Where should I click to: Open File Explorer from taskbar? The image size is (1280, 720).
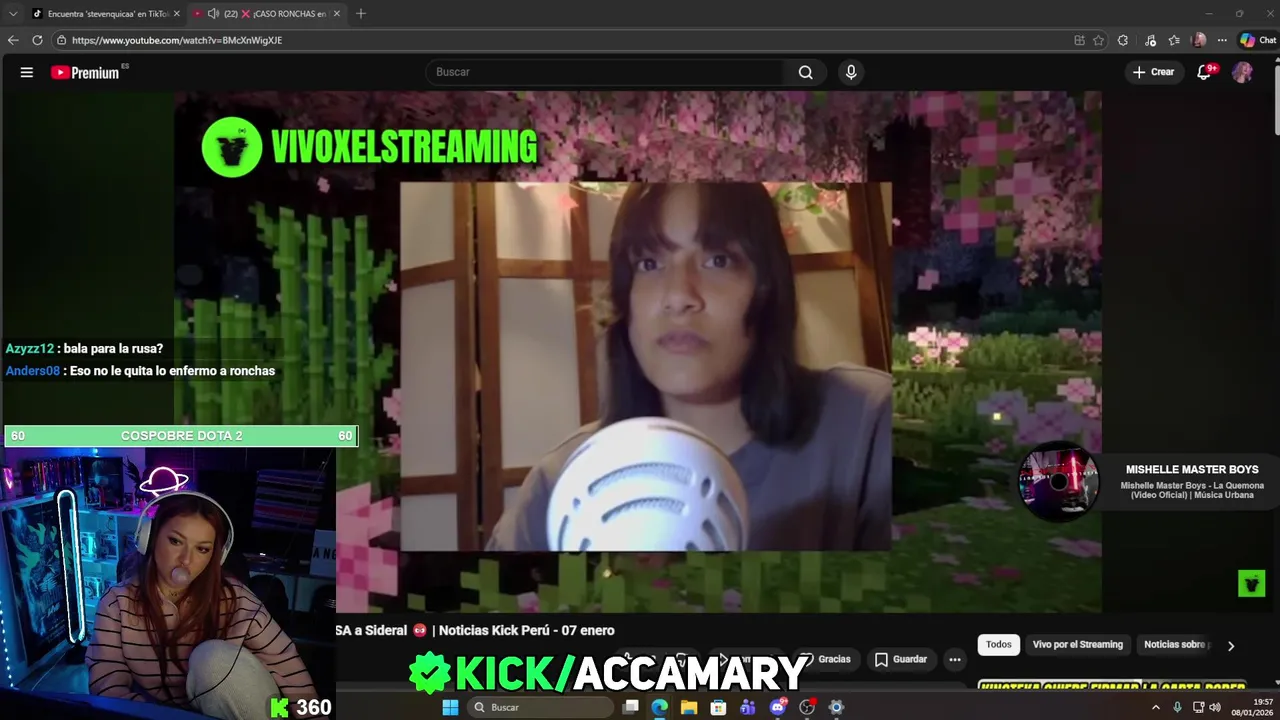[x=689, y=707]
